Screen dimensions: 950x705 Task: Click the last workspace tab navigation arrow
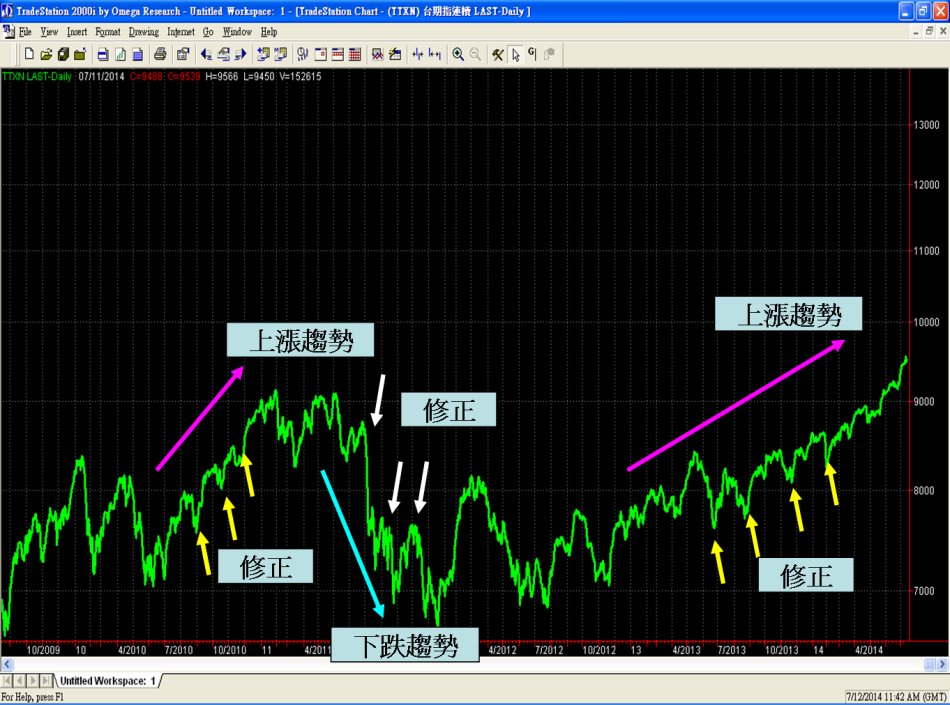(x=47, y=681)
